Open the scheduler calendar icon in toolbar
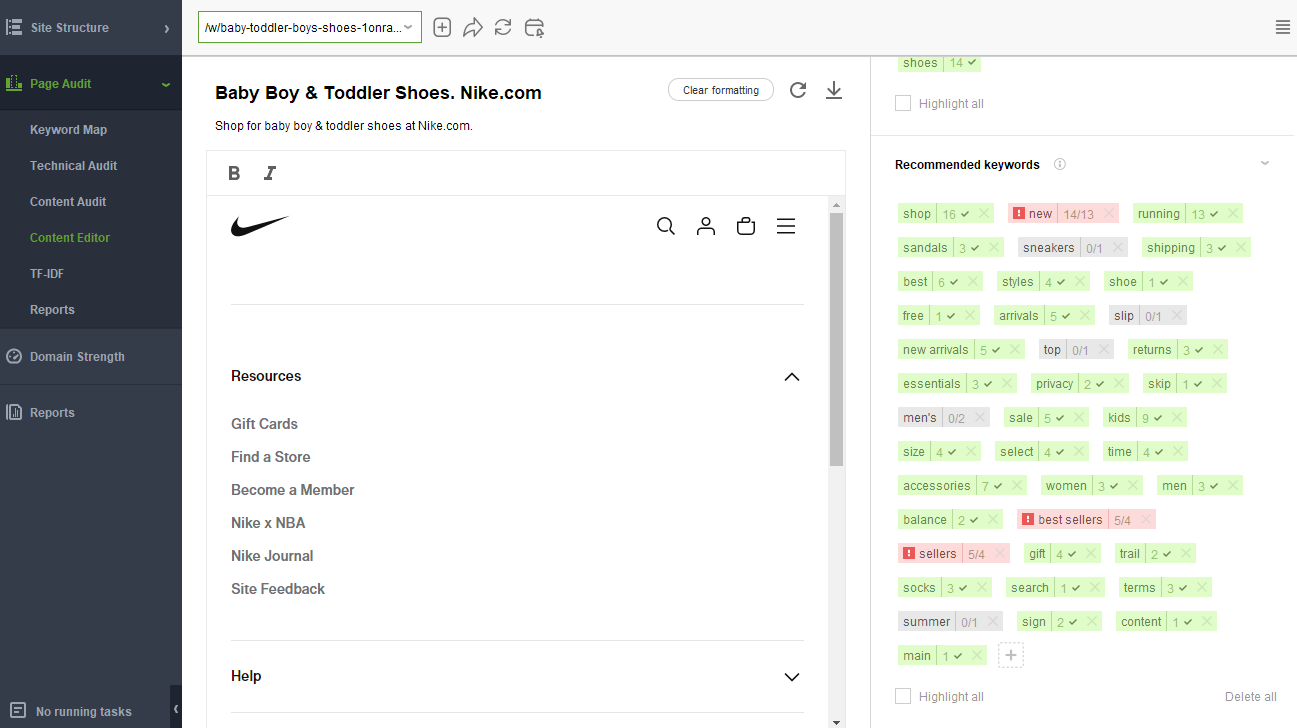 click(x=535, y=27)
